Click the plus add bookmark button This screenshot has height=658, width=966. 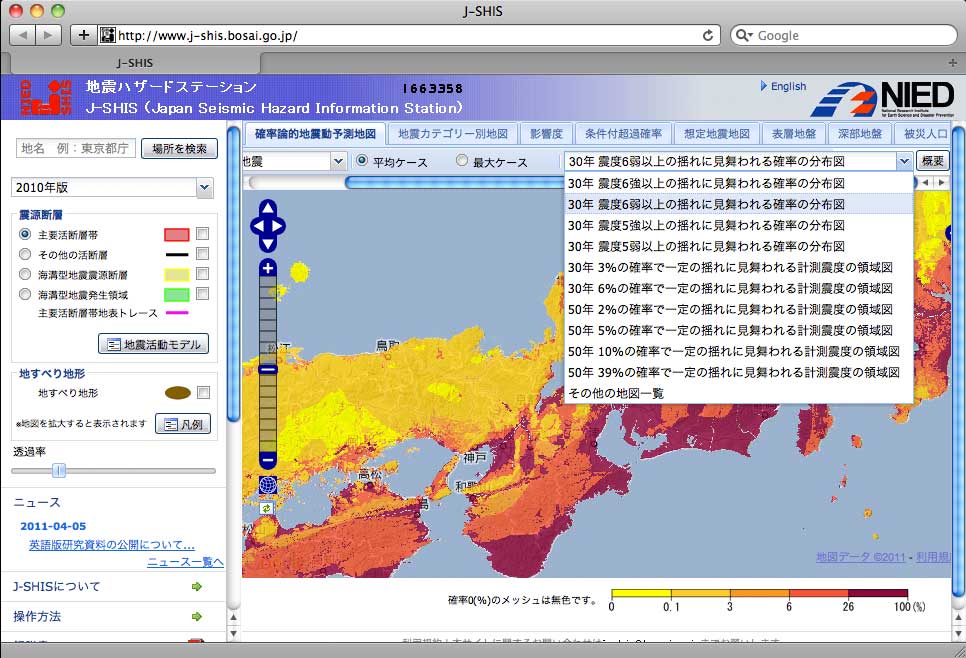[83, 35]
